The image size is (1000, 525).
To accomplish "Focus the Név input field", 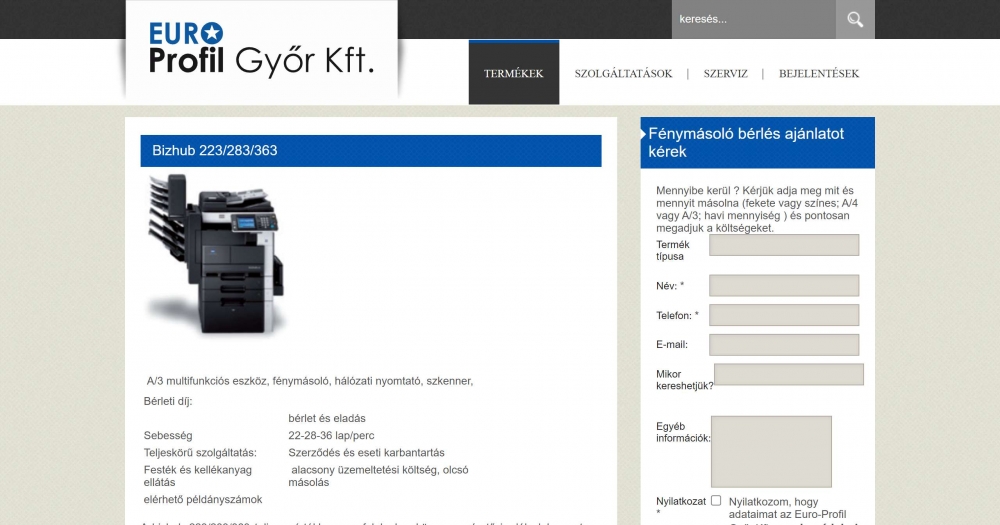I will pyautogui.click(x=784, y=285).
